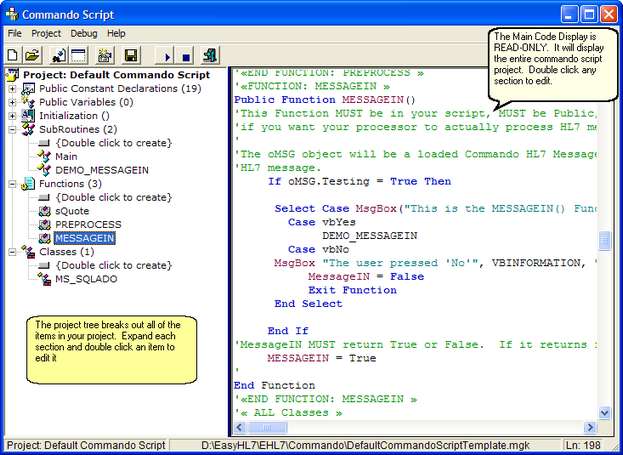Click the Public Variables node icon
This screenshot has height=455, width=623.
click(28, 102)
